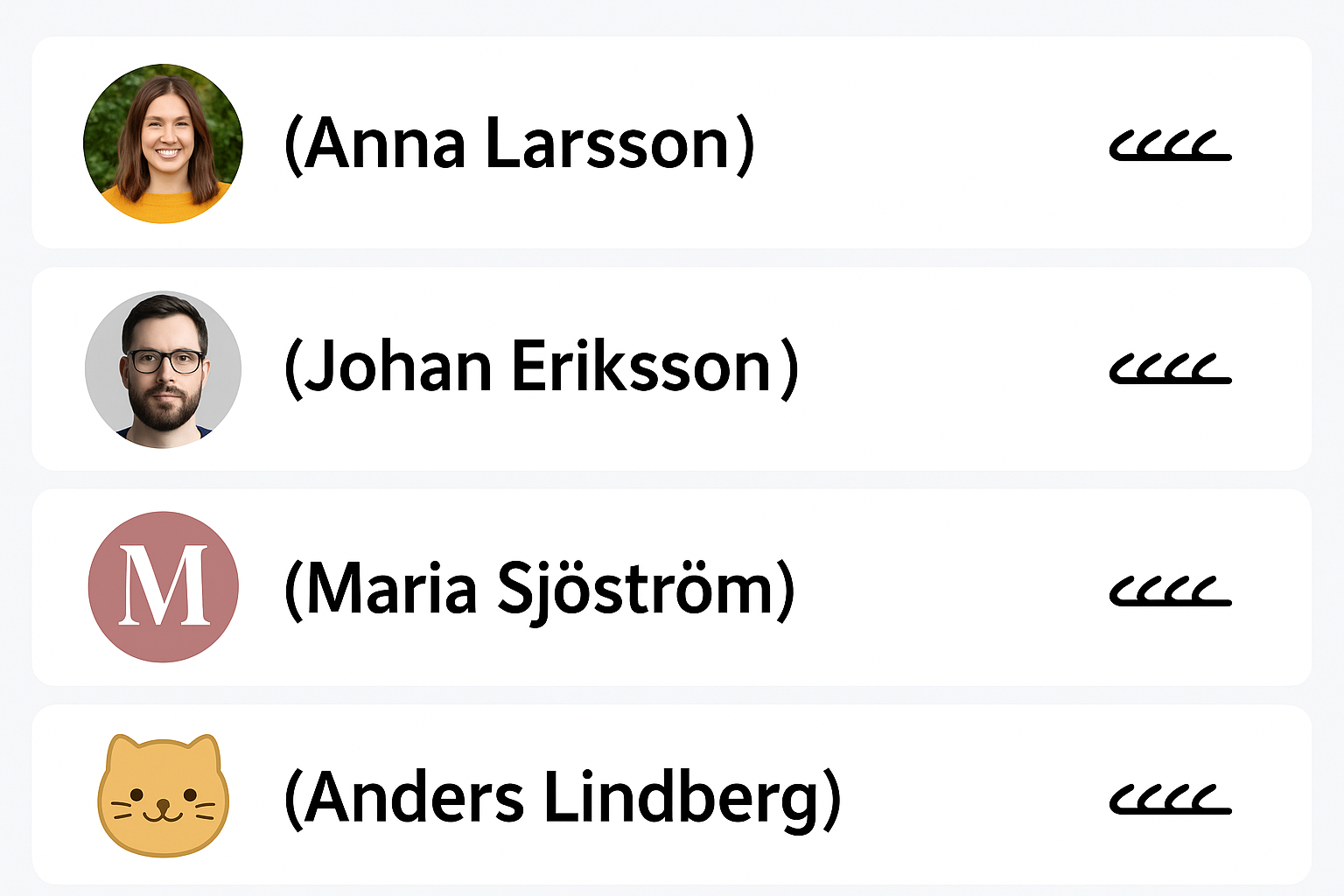Click Johan Eriksson's avatar photo

pyautogui.click(x=163, y=369)
